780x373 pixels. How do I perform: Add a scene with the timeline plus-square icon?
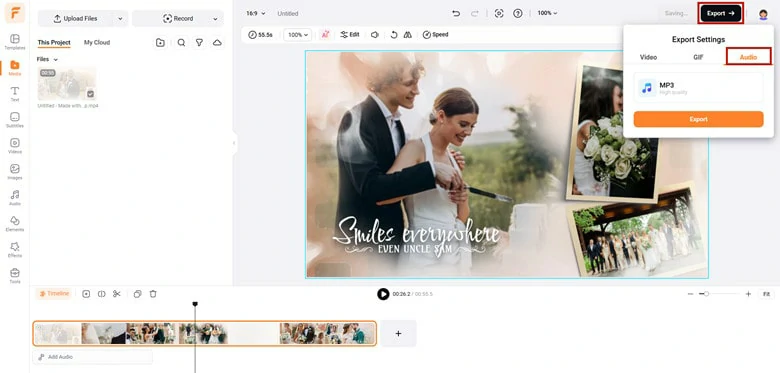pyautogui.click(x=86, y=294)
